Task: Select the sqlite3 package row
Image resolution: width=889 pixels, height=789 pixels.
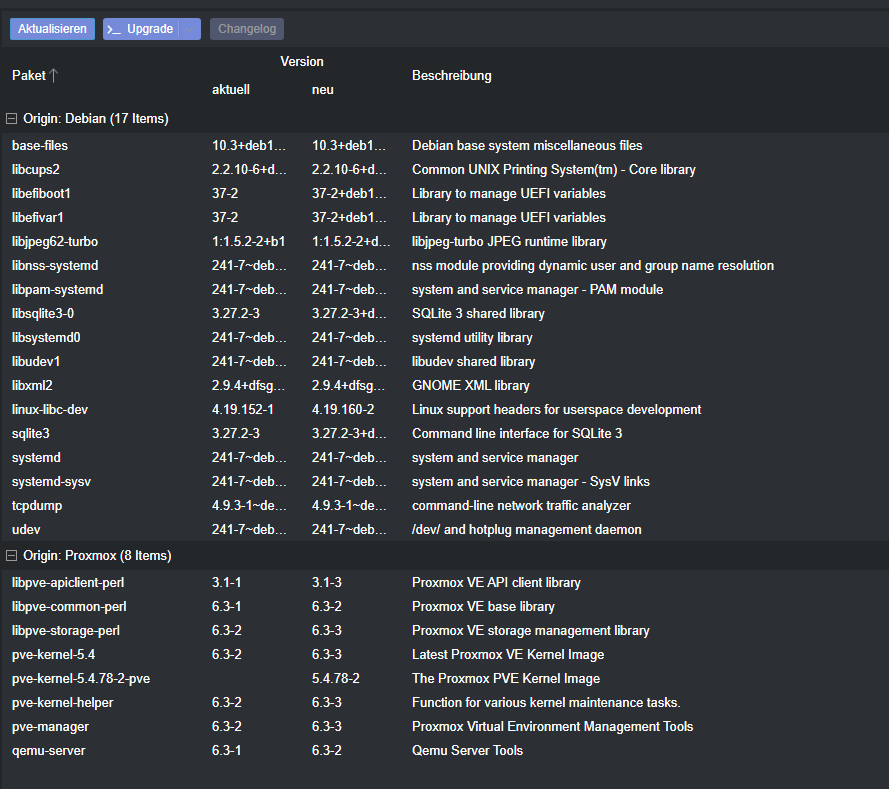Action: (444, 434)
